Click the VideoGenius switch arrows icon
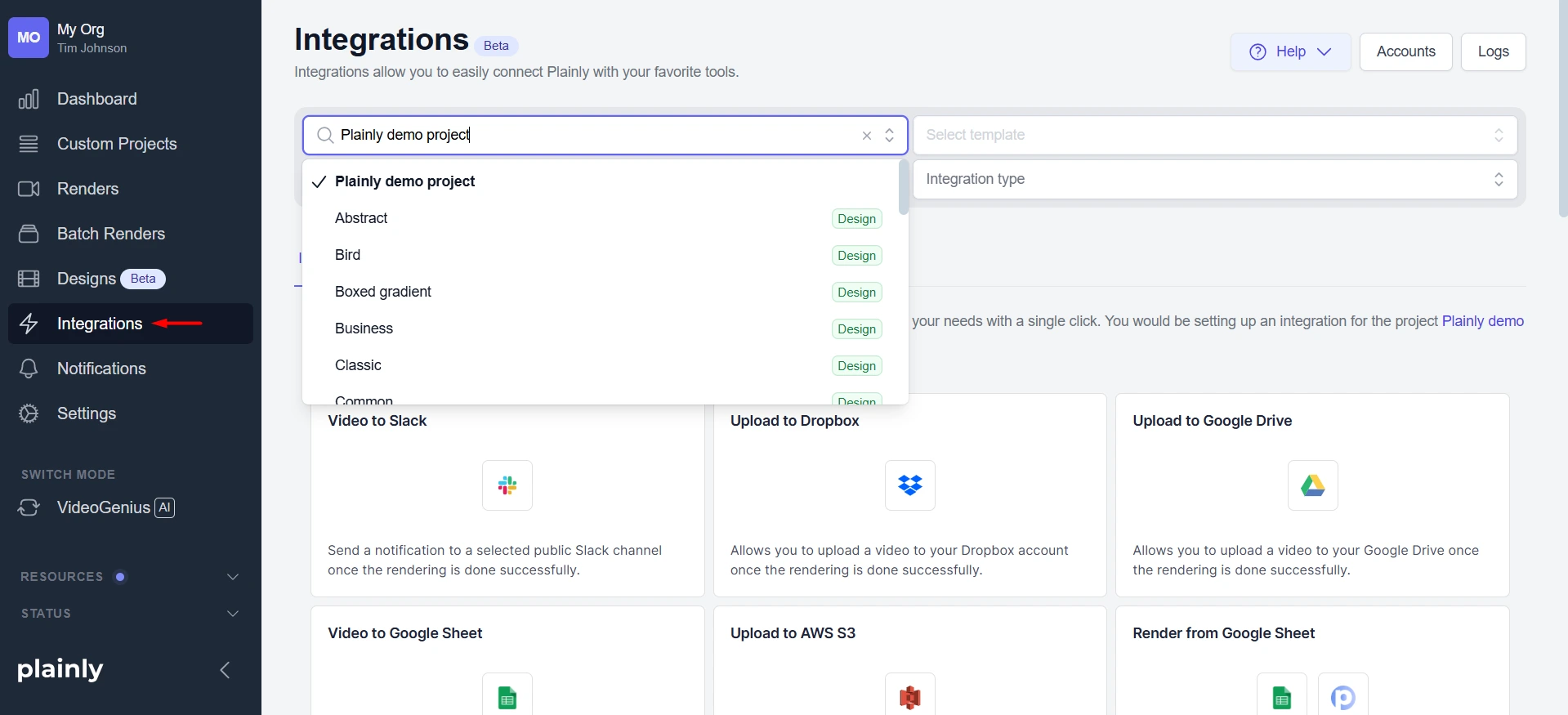The height and width of the screenshot is (715, 1568). pyautogui.click(x=29, y=507)
